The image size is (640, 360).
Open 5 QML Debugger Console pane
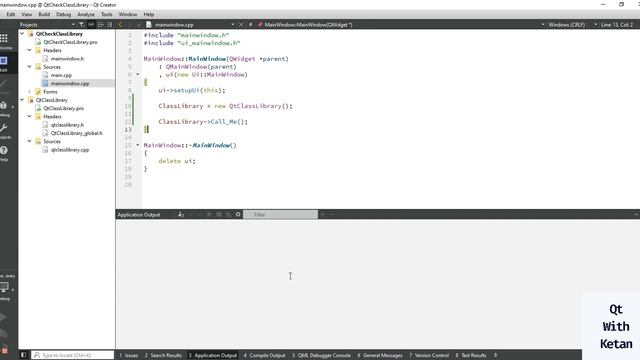[321, 355]
